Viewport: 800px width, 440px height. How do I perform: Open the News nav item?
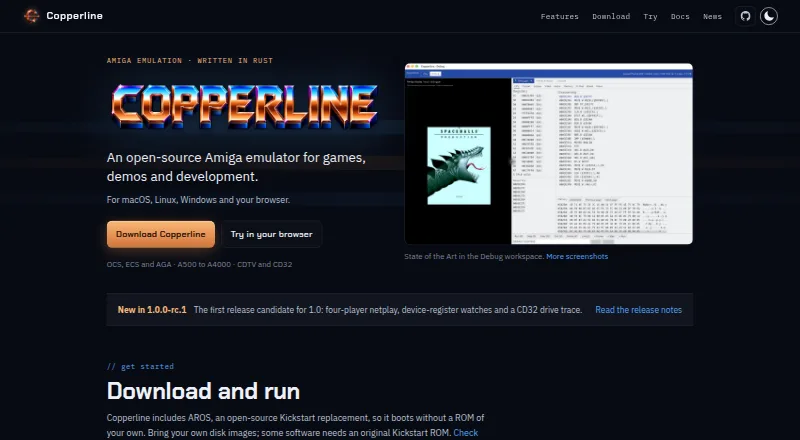712,16
